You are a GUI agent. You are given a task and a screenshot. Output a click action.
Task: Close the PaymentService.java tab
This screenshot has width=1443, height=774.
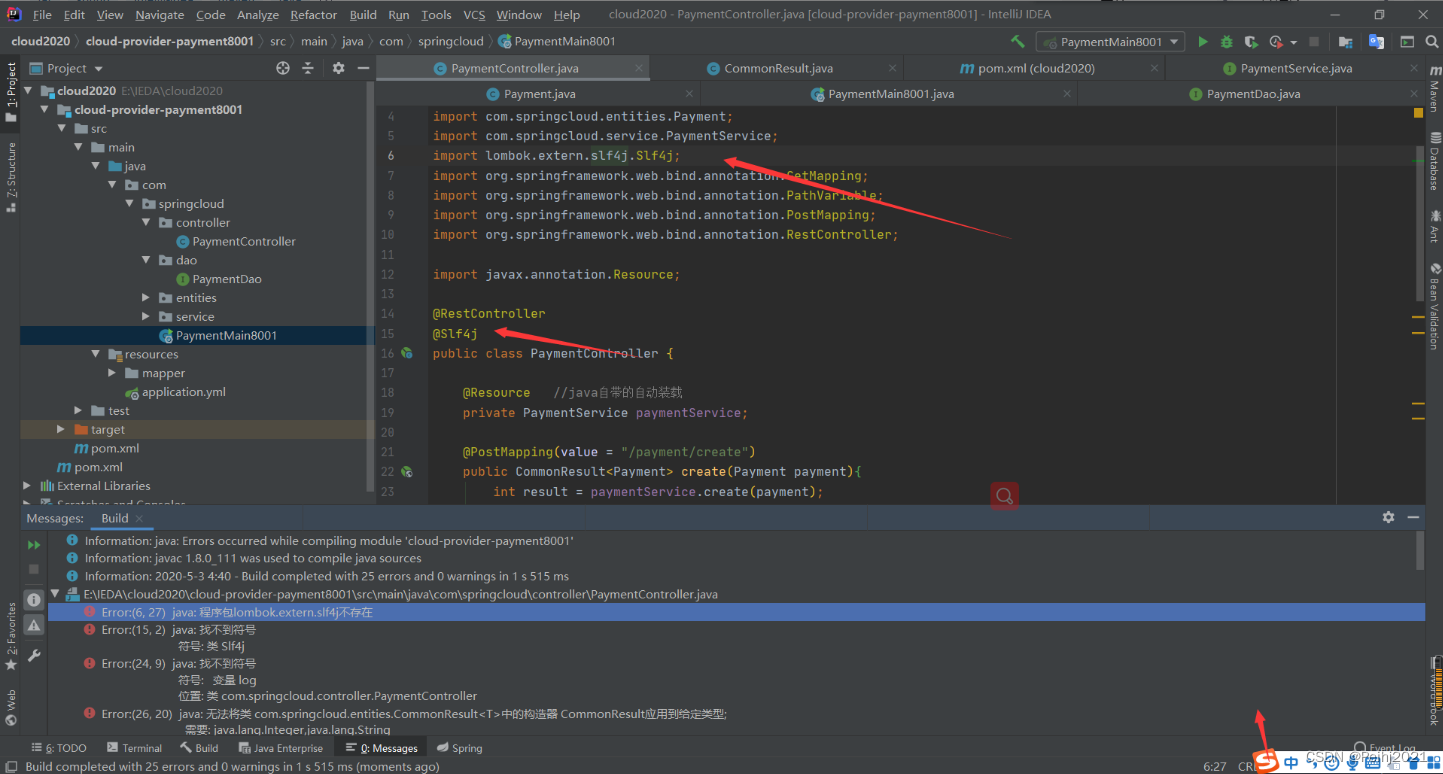click(x=1412, y=68)
